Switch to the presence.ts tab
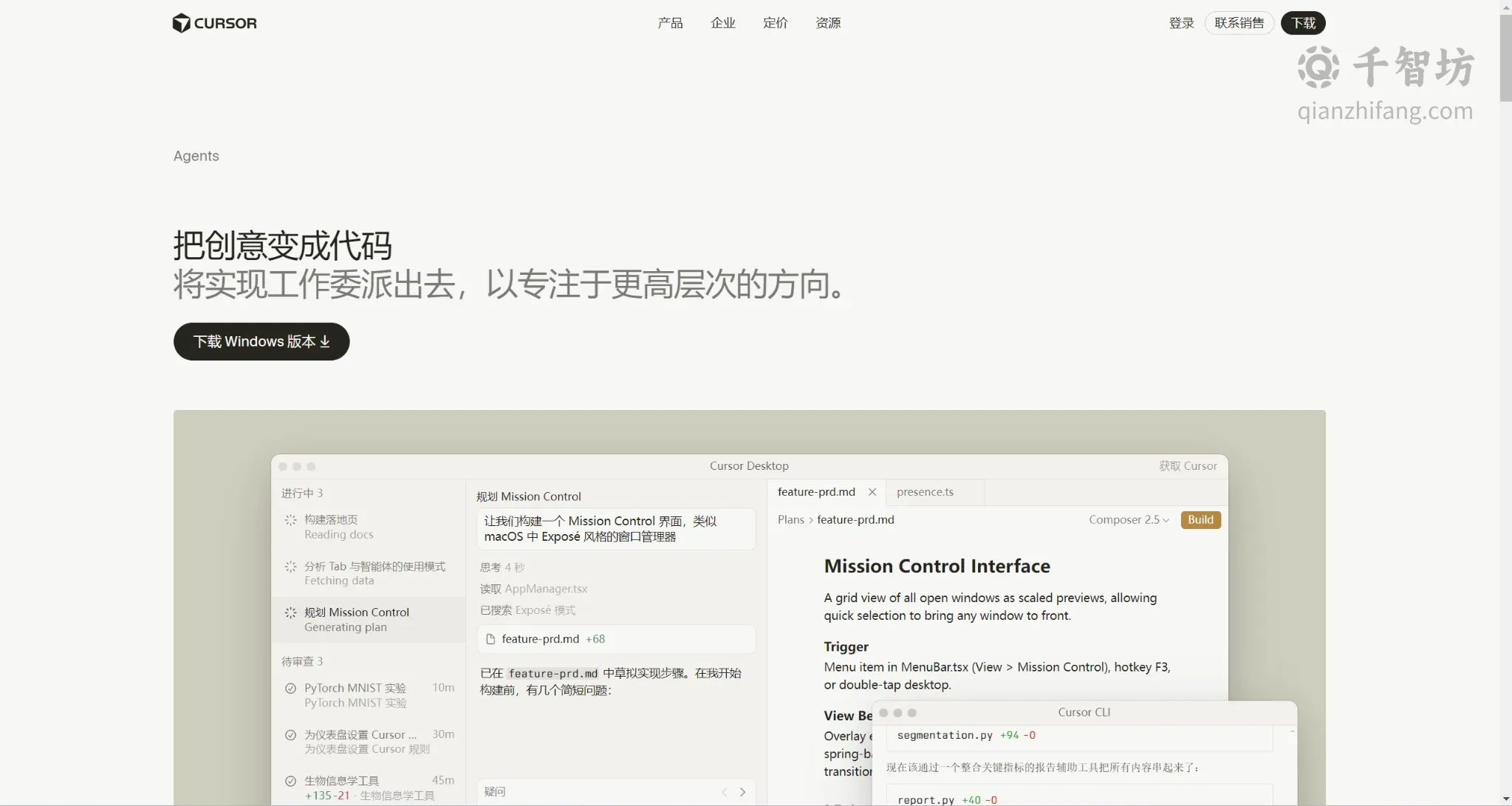The height and width of the screenshot is (806, 1512). (x=925, y=492)
